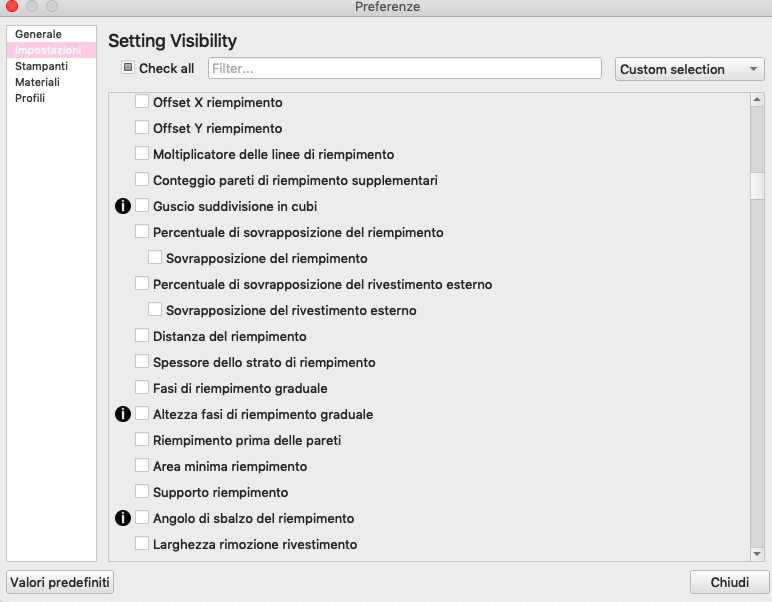Screen dimensions: 772x602
Task: Open the Custom selection dropdown
Action: (689, 69)
